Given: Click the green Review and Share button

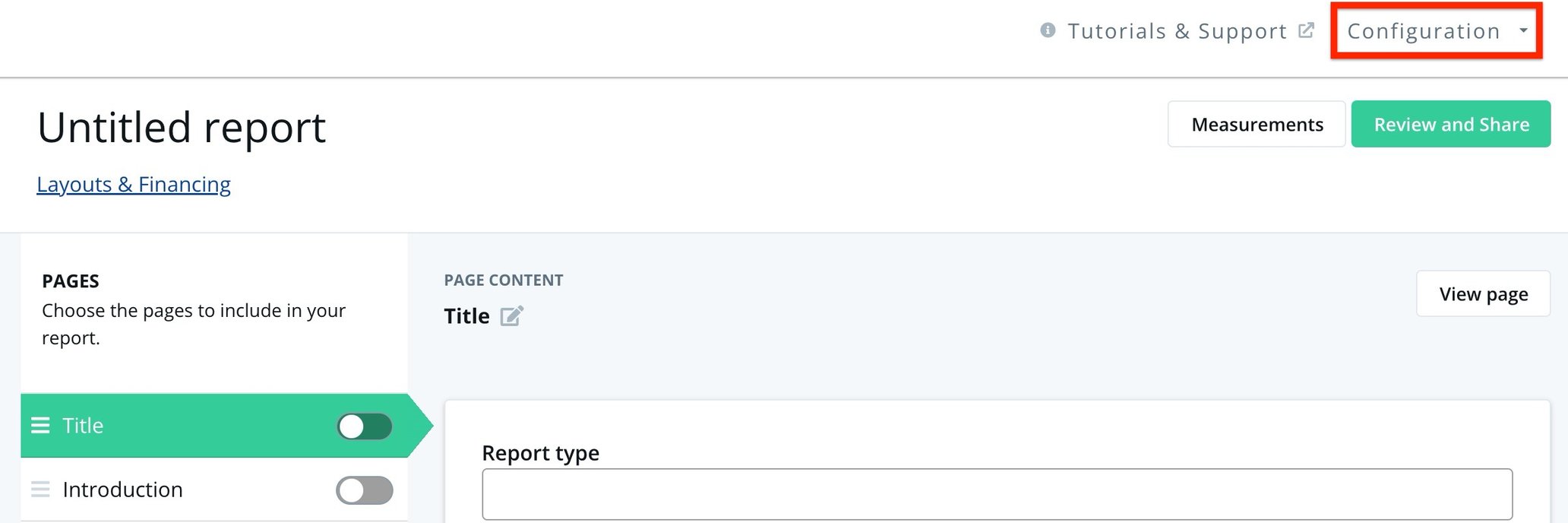Looking at the screenshot, I should coord(1451,124).
